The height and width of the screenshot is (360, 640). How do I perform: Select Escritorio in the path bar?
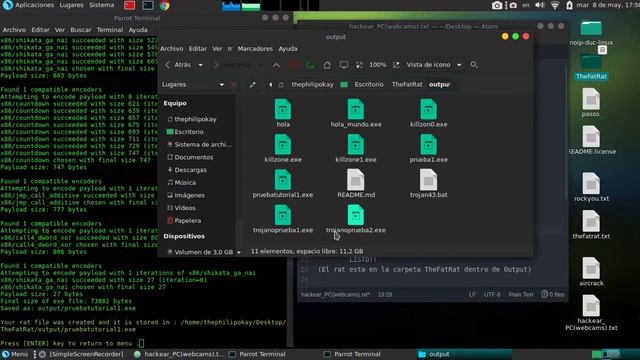tap(369, 84)
